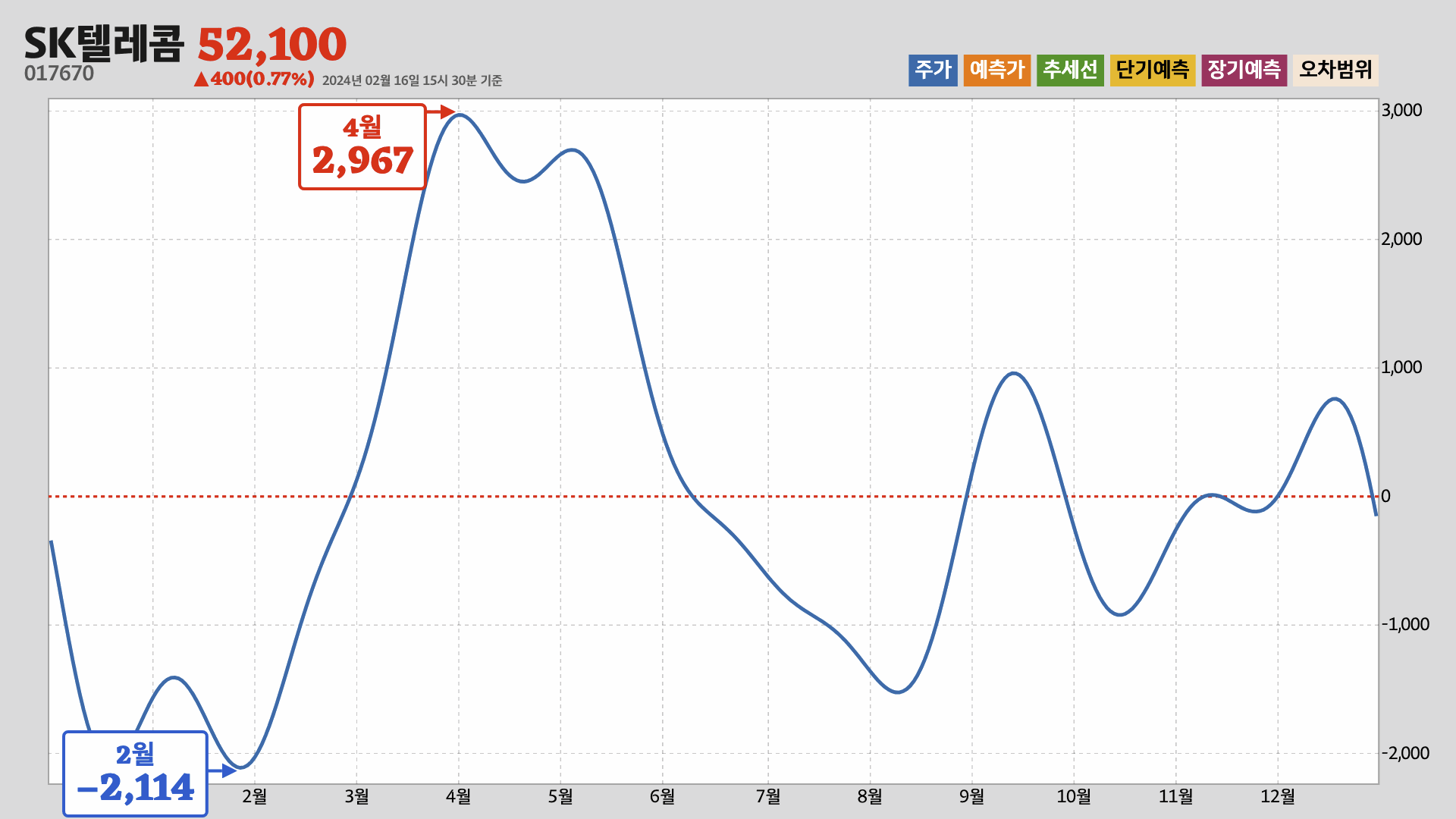This screenshot has width=1456, height=819.
Task: Click the 오차범위 legend button
Action: pyautogui.click(x=1335, y=71)
